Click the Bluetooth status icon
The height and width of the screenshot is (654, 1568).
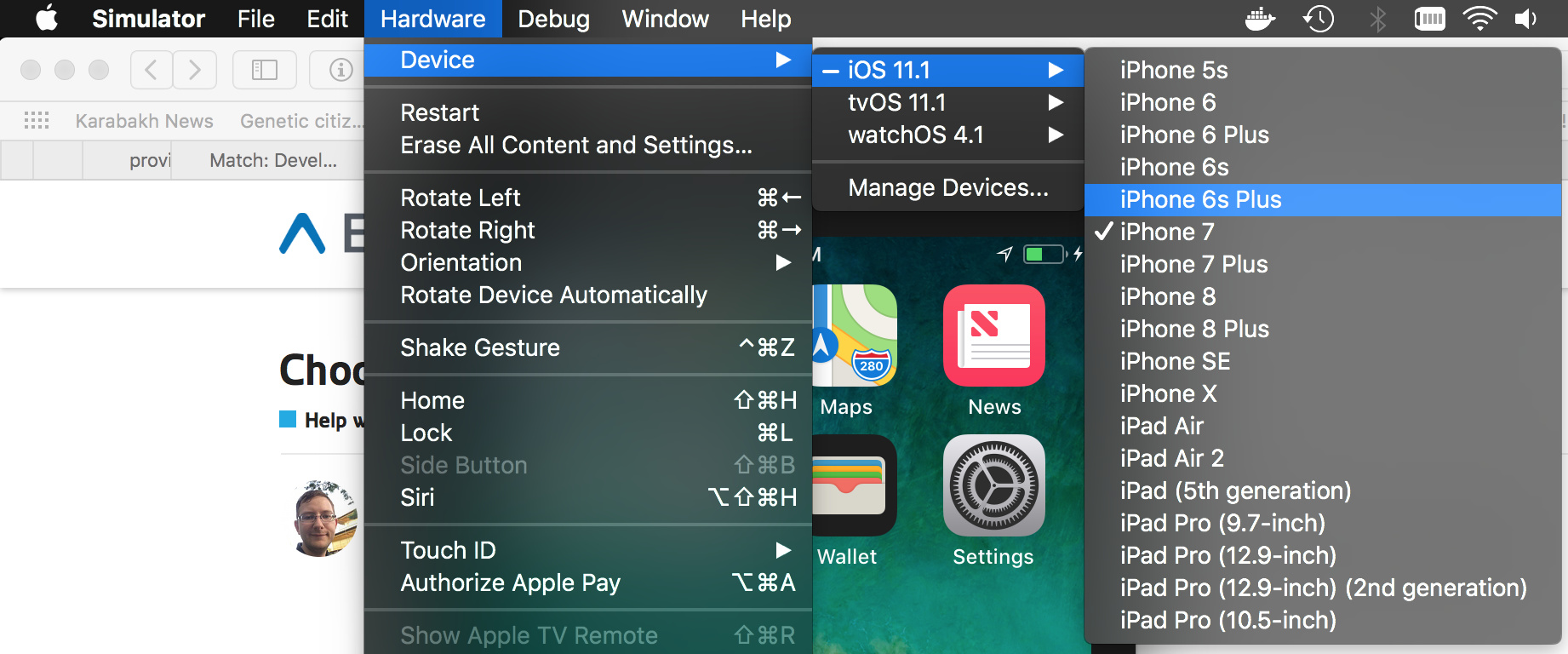click(x=1377, y=19)
